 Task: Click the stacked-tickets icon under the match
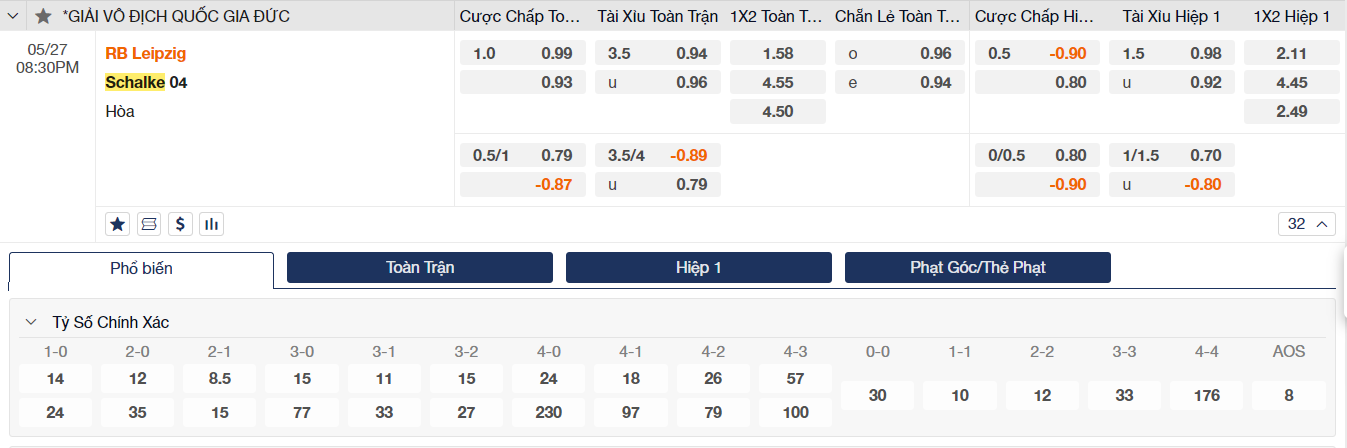pyautogui.click(x=149, y=224)
